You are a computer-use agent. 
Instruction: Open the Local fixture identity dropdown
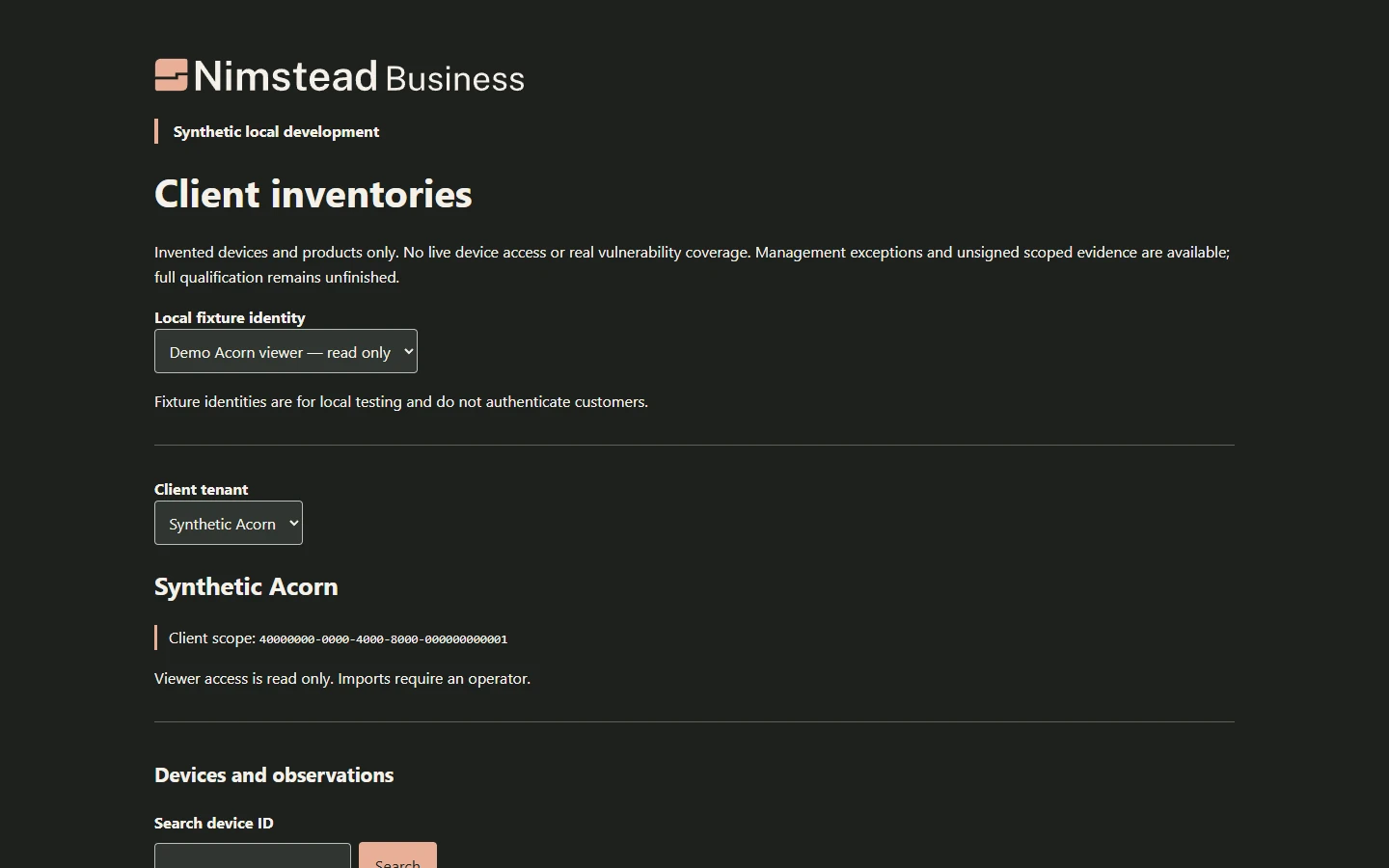click(x=286, y=351)
